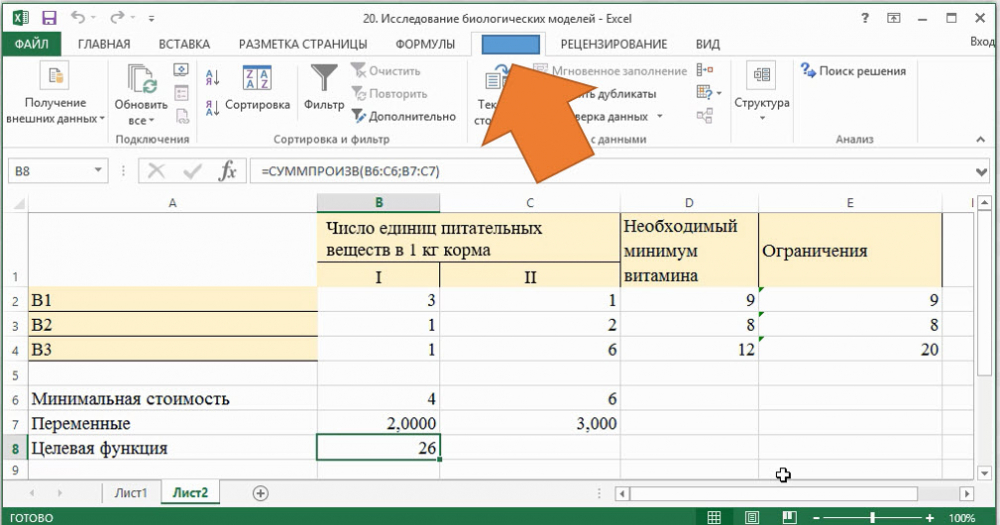Add a new sheet with plus icon

pos(260,493)
